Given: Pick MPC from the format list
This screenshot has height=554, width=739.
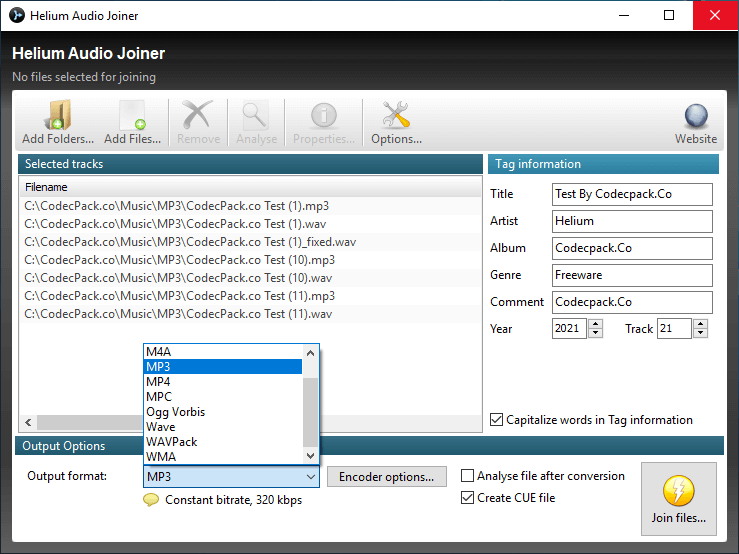Looking at the screenshot, I should point(222,397).
